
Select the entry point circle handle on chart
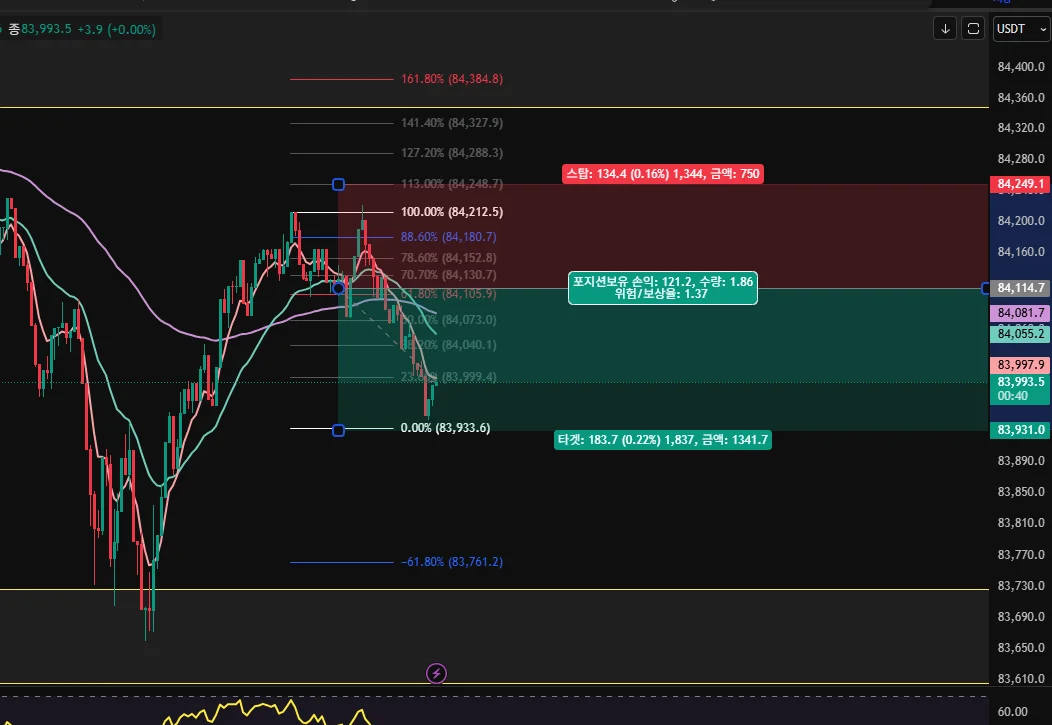click(x=339, y=288)
